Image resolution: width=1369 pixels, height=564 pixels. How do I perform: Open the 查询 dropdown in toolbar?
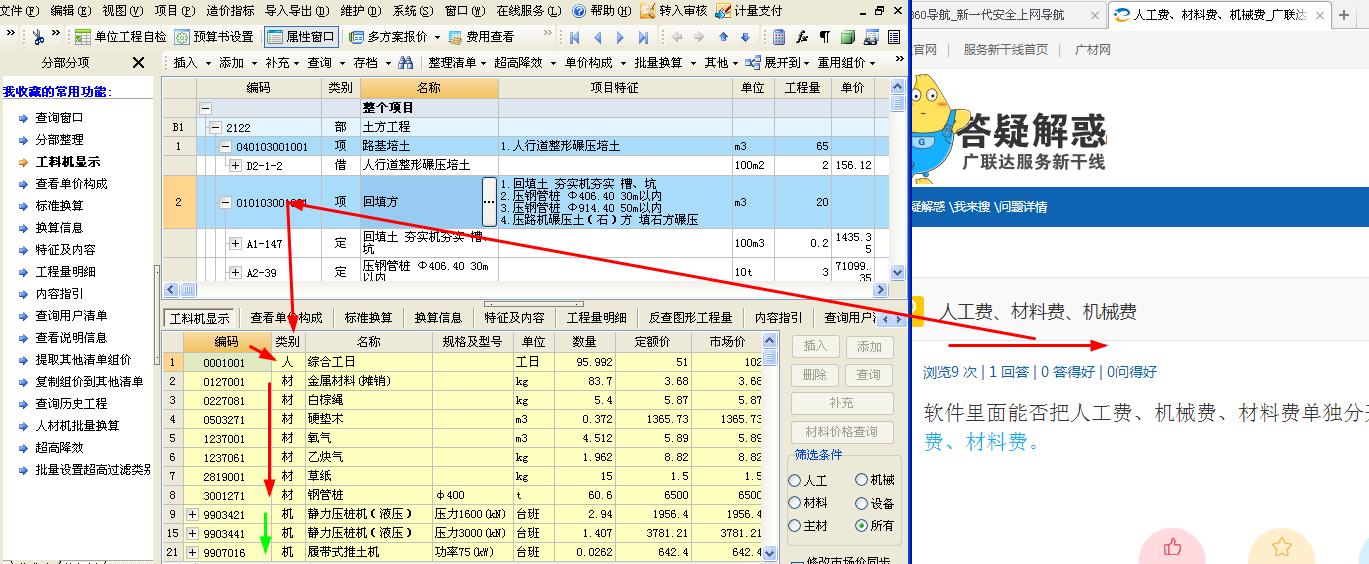pos(326,62)
